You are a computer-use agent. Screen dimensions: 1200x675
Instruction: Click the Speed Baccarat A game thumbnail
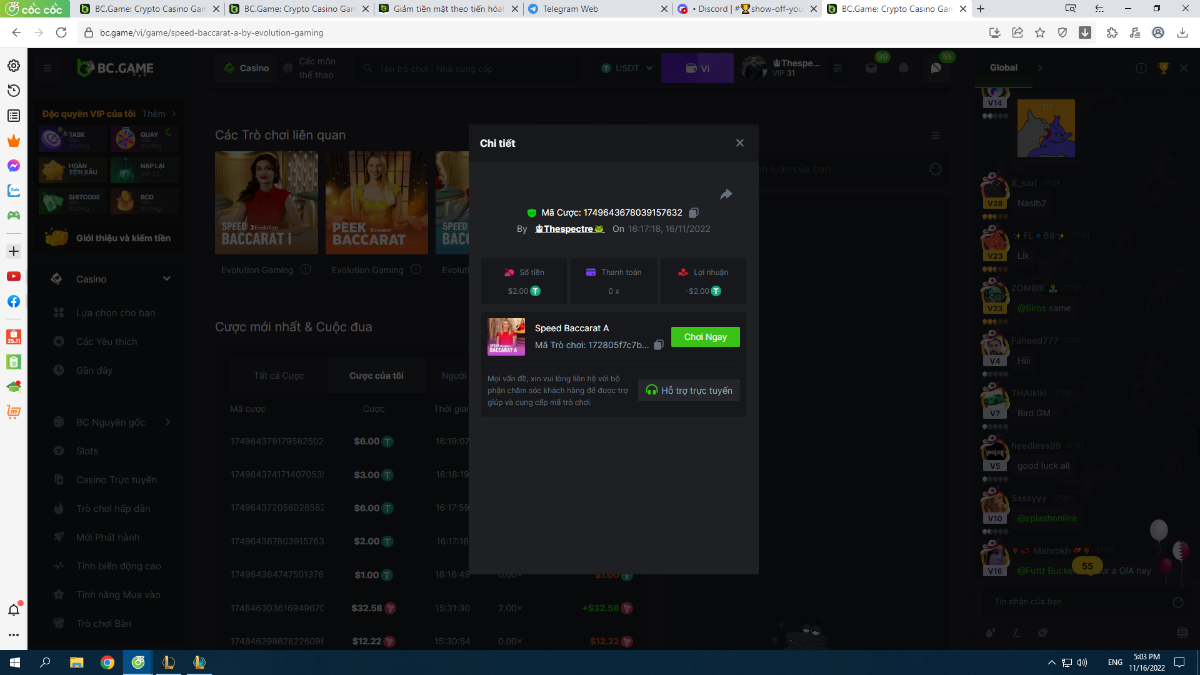tap(506, 337)
